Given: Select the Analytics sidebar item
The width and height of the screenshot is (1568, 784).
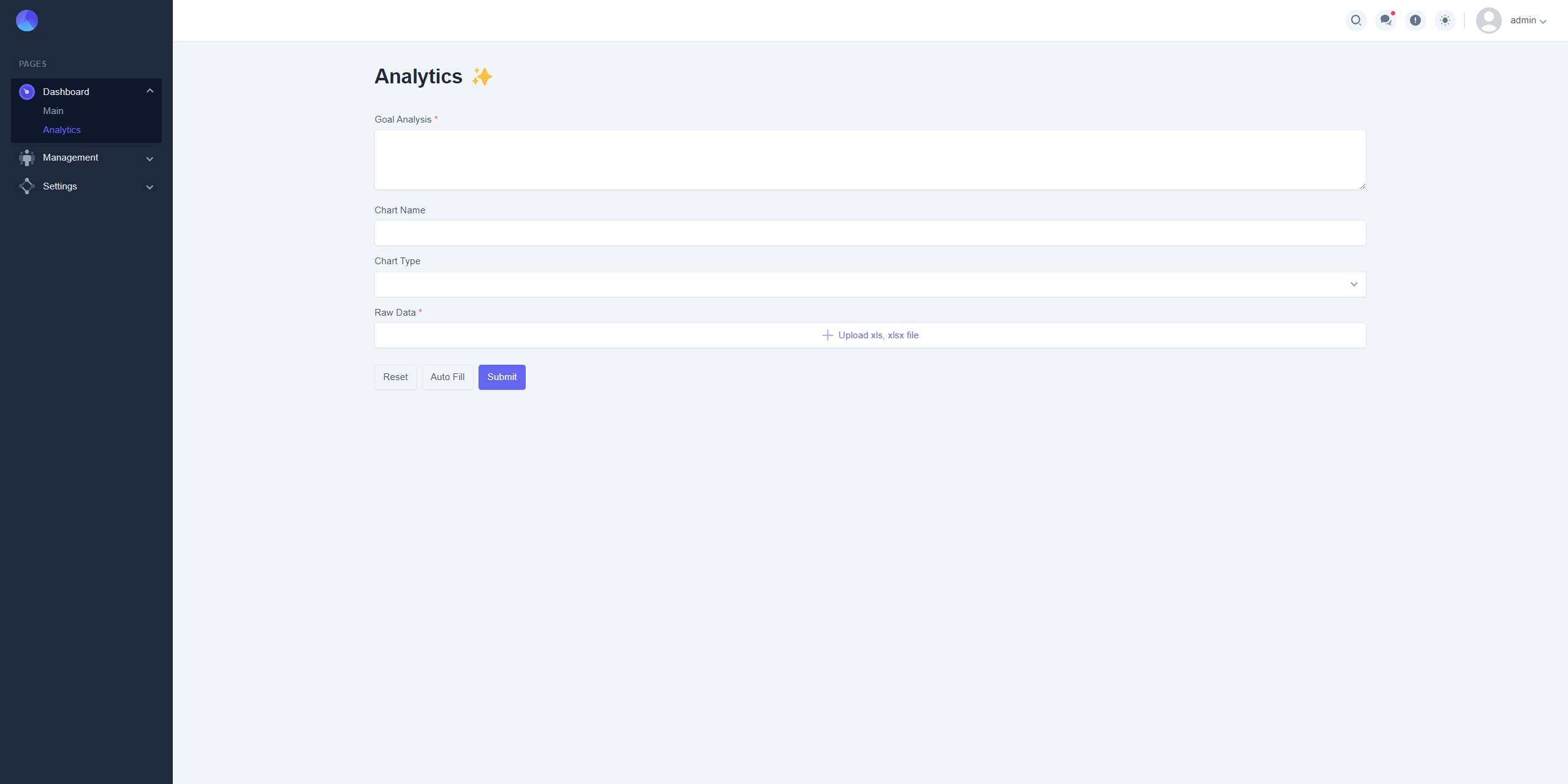Looking at the screenshot, I should 62,130.
